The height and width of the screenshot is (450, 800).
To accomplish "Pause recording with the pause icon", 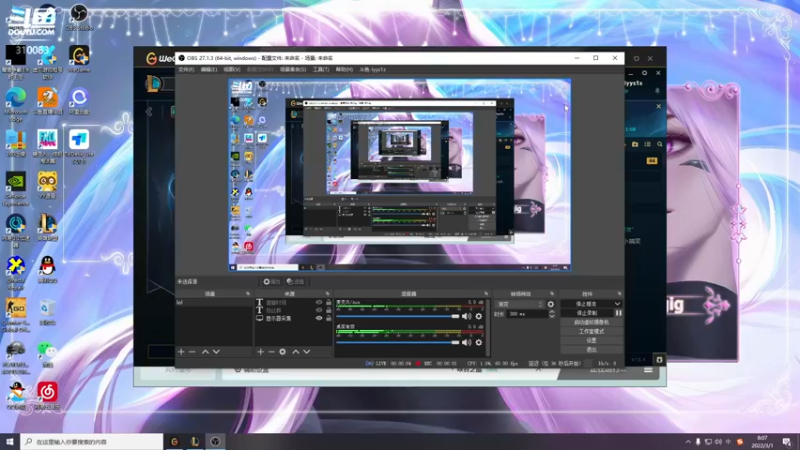I will (x=618, y=313).
